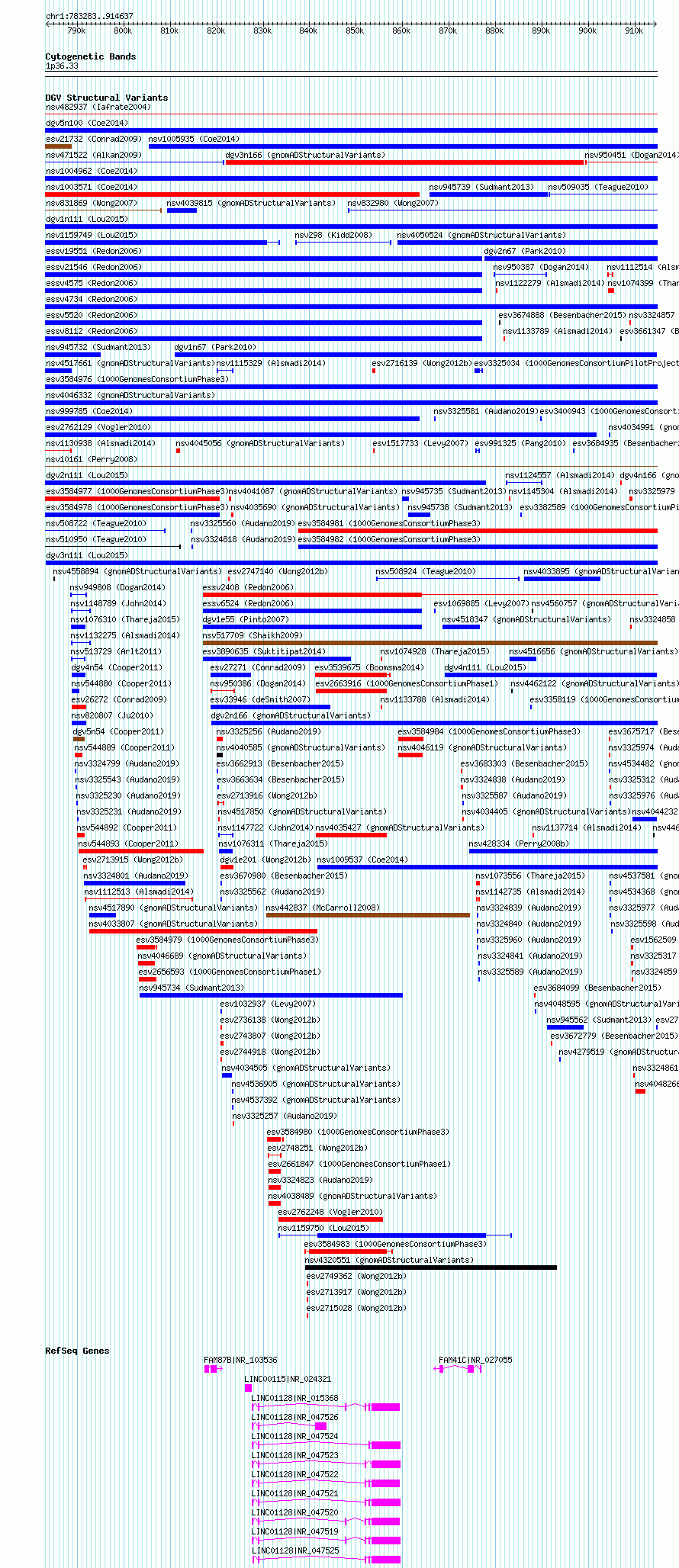Select the LINC01128|NR_047521 transcript glyph
Image resolution: width=679 pixels, height=1568 pixels.
point(326,1502)
